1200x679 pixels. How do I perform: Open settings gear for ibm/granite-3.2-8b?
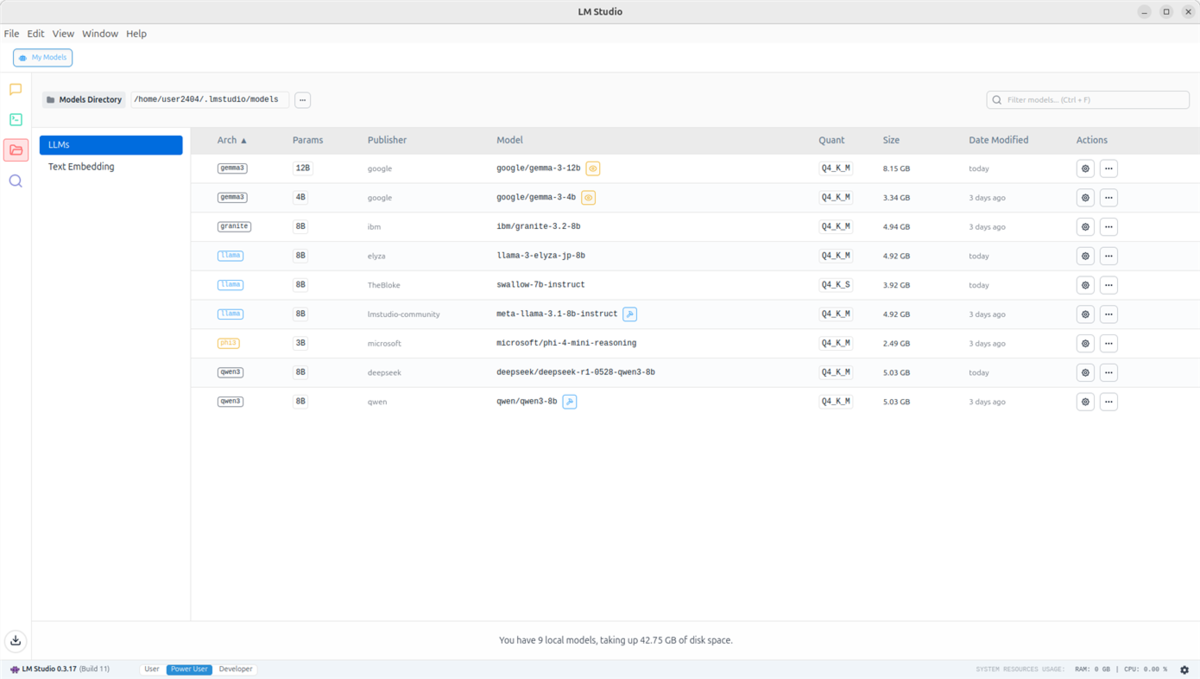[x=1085, y=227]
